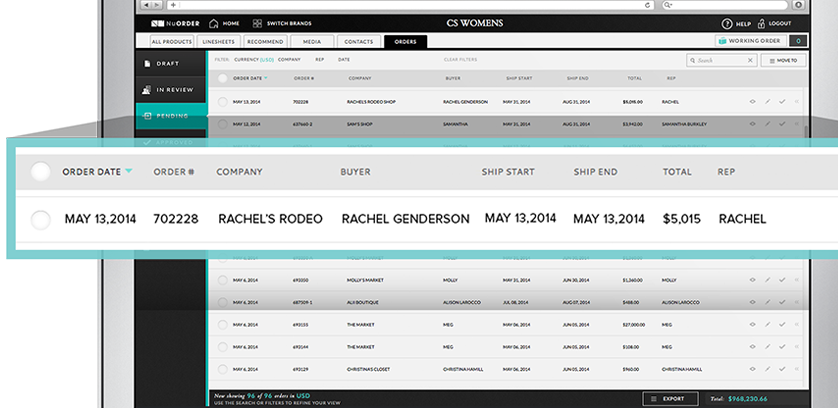Sort by Order Date column arrow
This screenshot has width=838, height=408.
tap(266, 79)
